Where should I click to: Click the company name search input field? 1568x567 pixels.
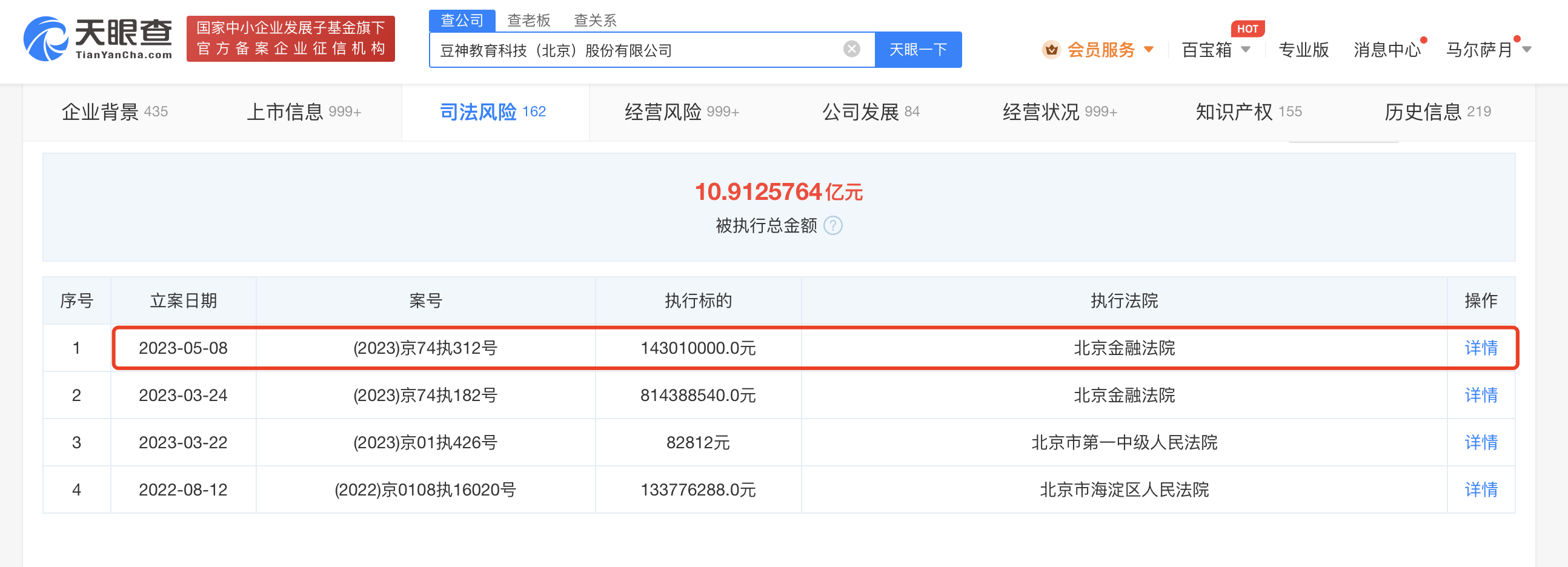(x=633, y=50)
